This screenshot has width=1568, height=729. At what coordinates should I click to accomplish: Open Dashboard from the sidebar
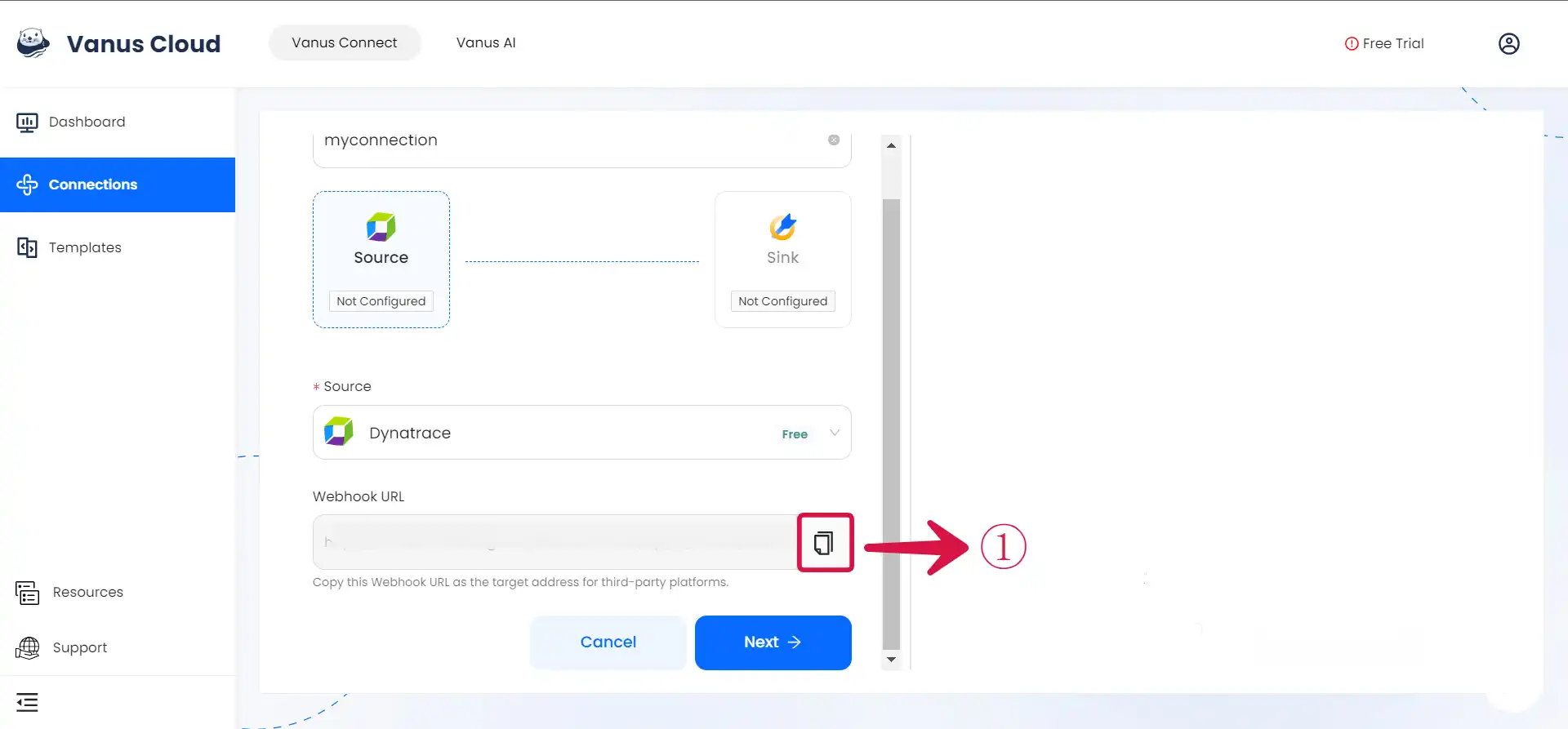click(x=118, y=122)
